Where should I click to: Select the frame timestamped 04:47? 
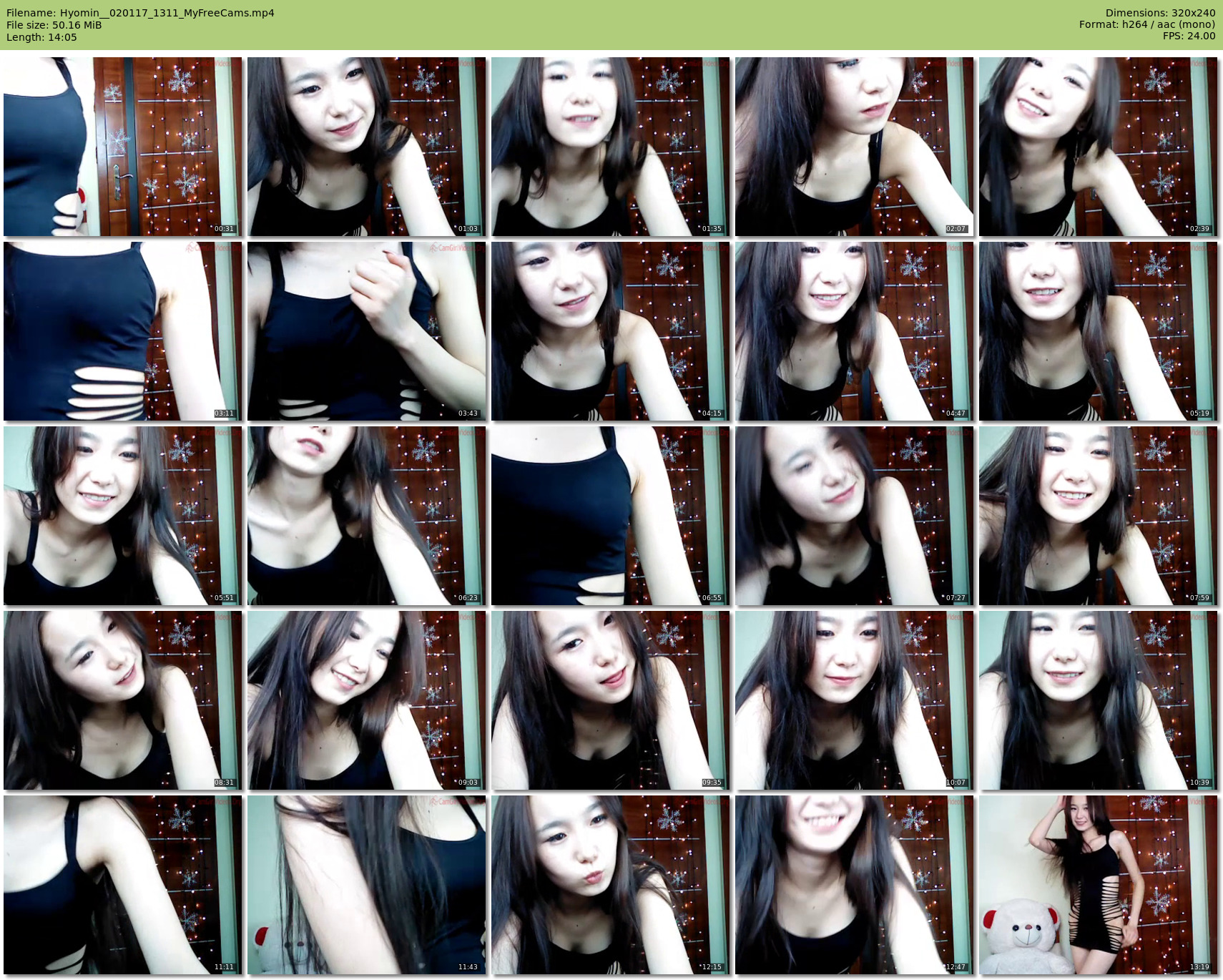(854, 331)
